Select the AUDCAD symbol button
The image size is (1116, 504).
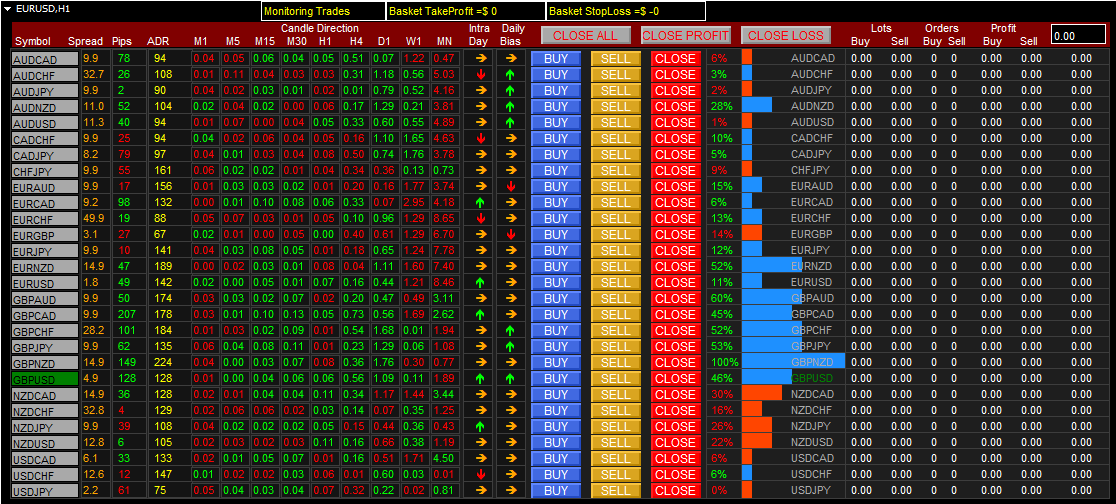tap(45, 59)
